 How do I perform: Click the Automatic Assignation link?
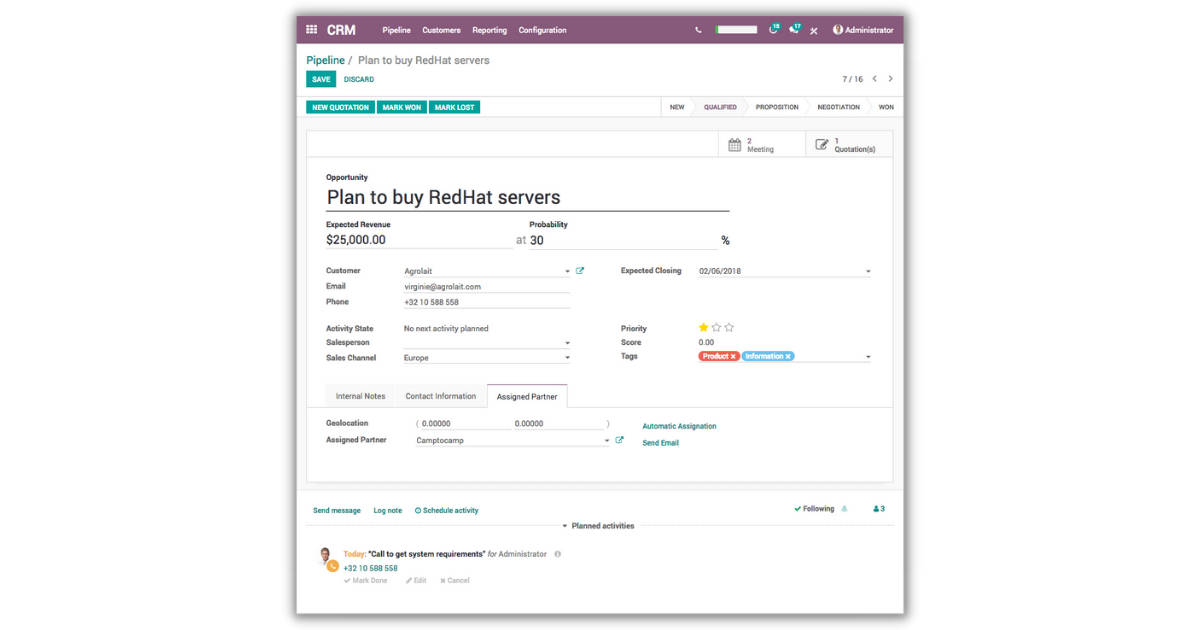click(x=679, y=425)
